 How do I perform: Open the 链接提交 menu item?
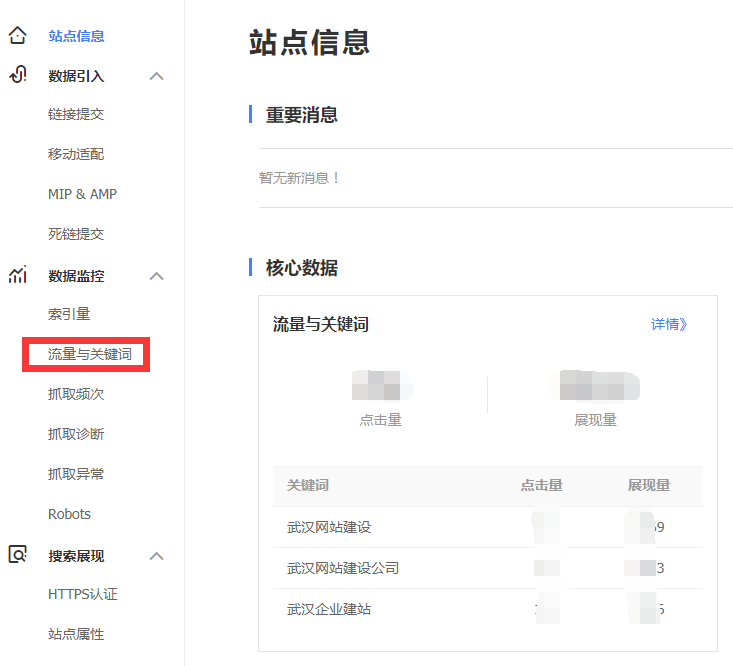pyautogui.click(x=76, y=114)
